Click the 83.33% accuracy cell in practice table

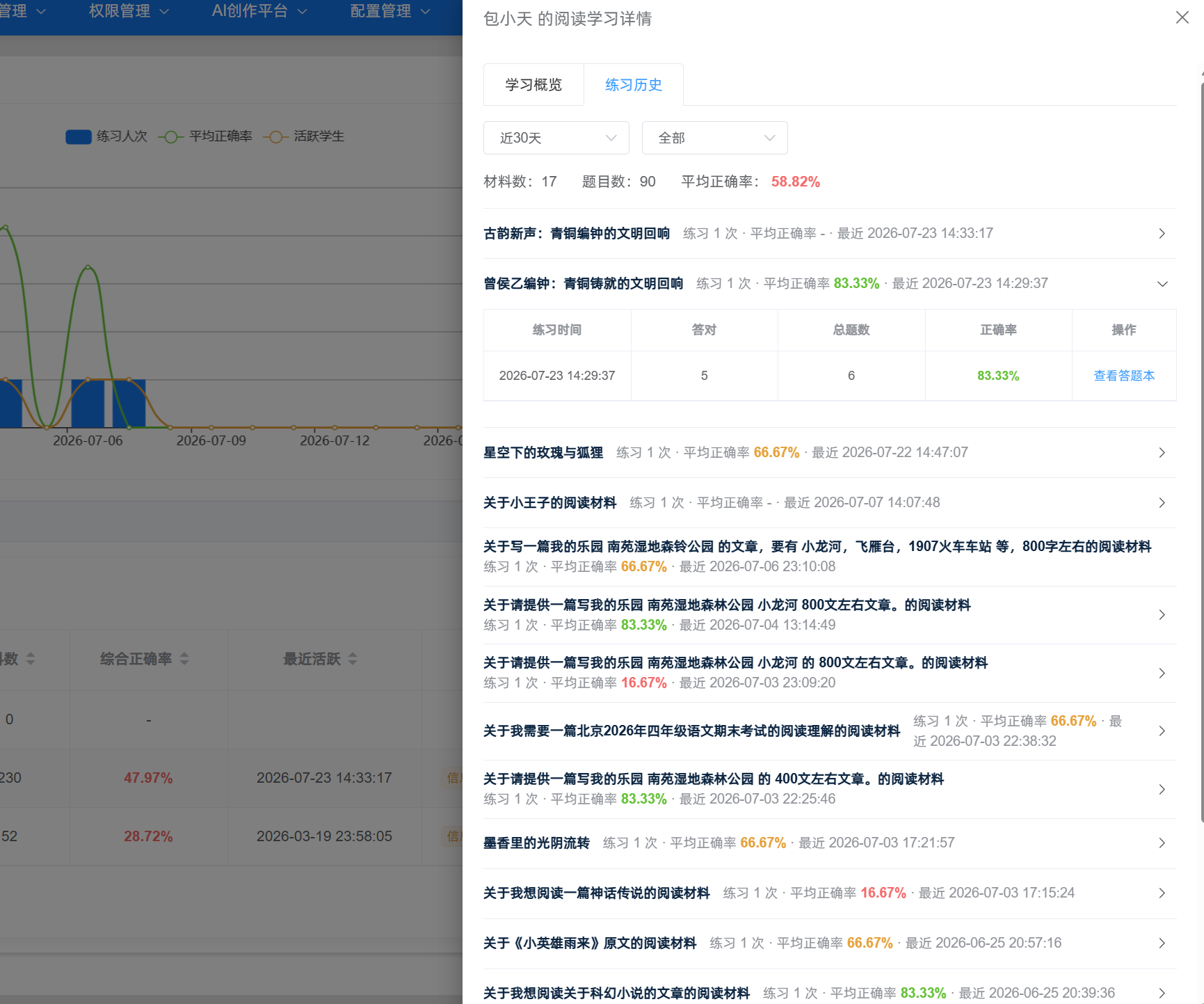[998, 376]
